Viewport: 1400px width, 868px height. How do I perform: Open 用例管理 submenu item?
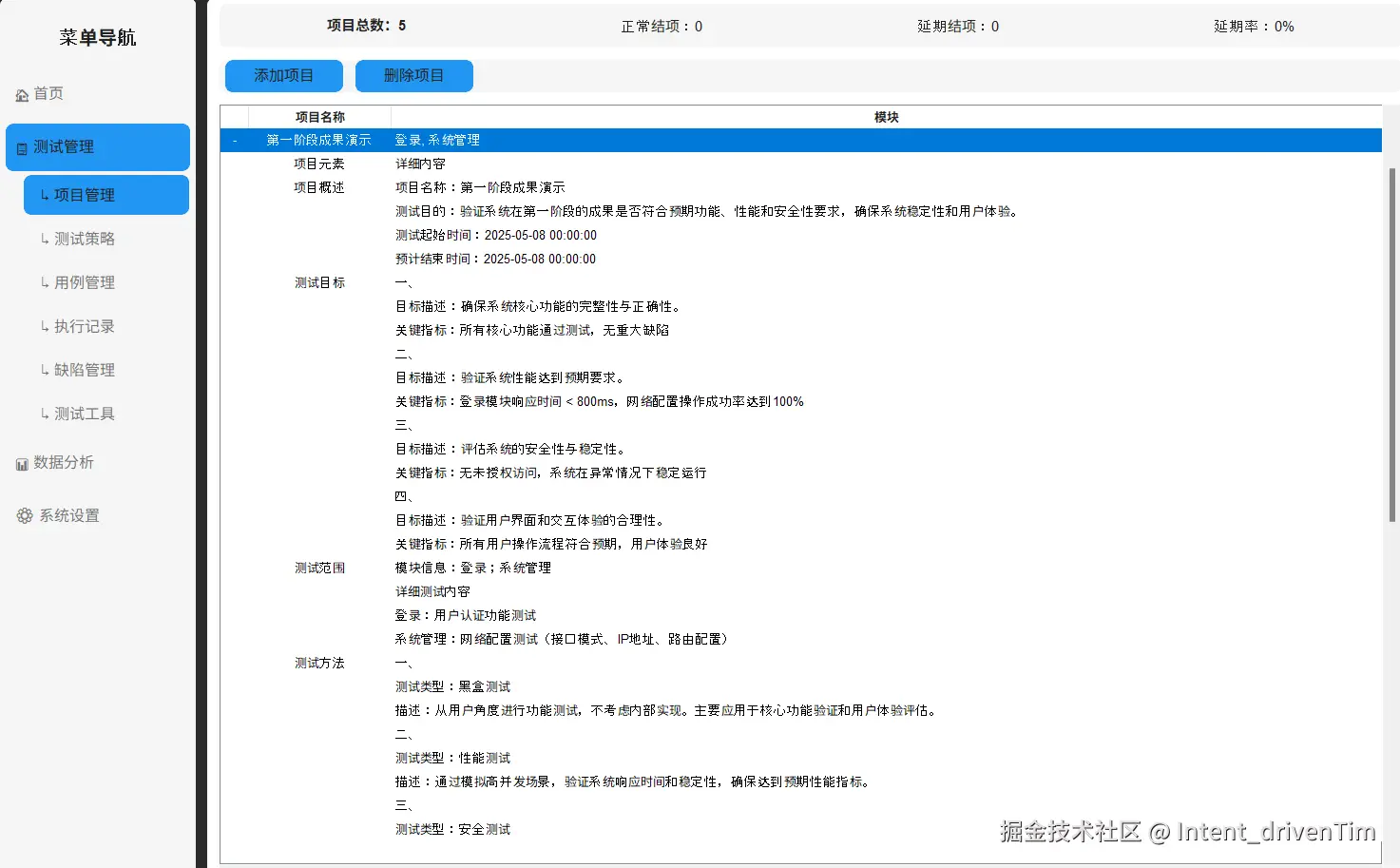85,282
